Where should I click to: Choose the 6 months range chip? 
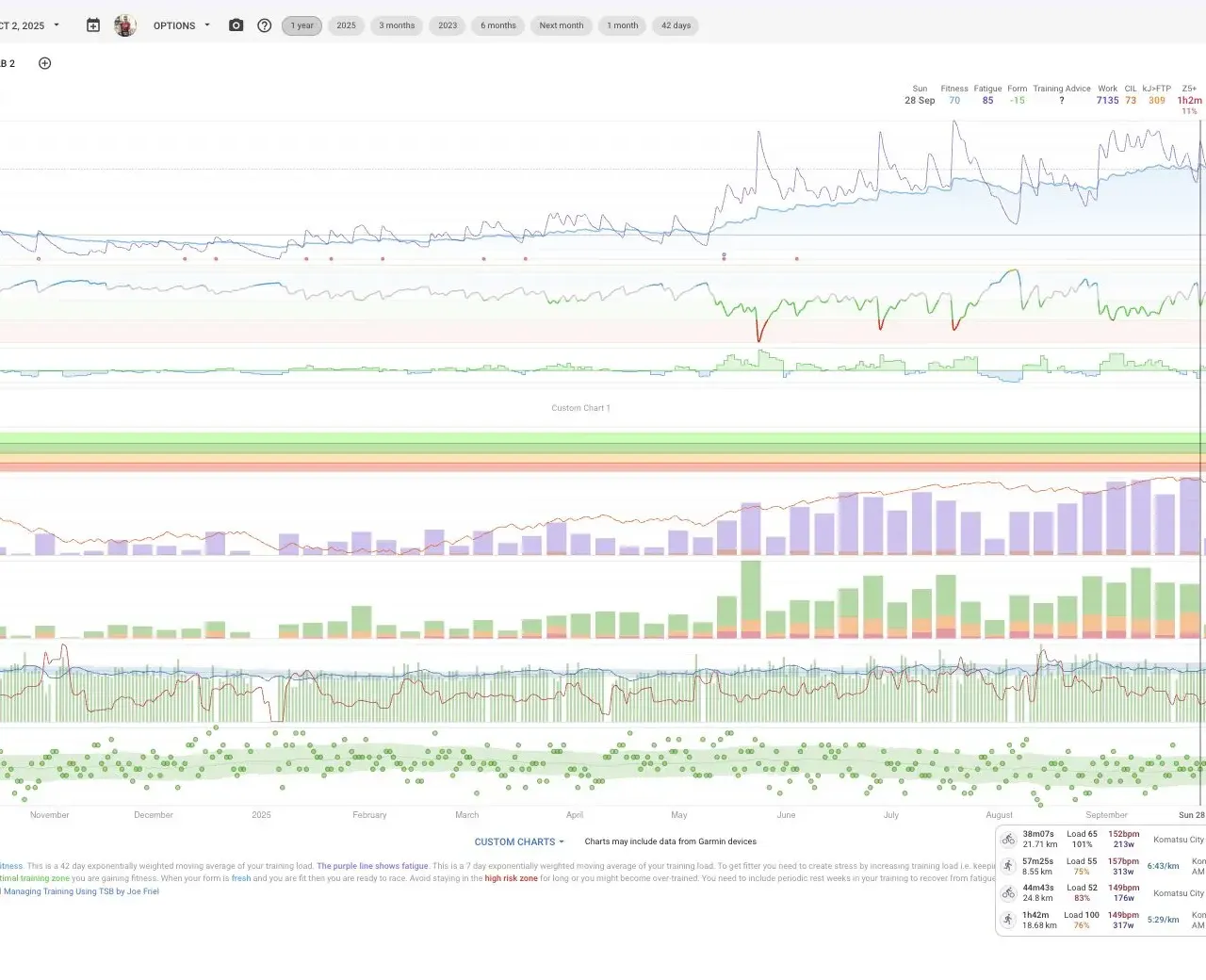(x=497, y=25)
